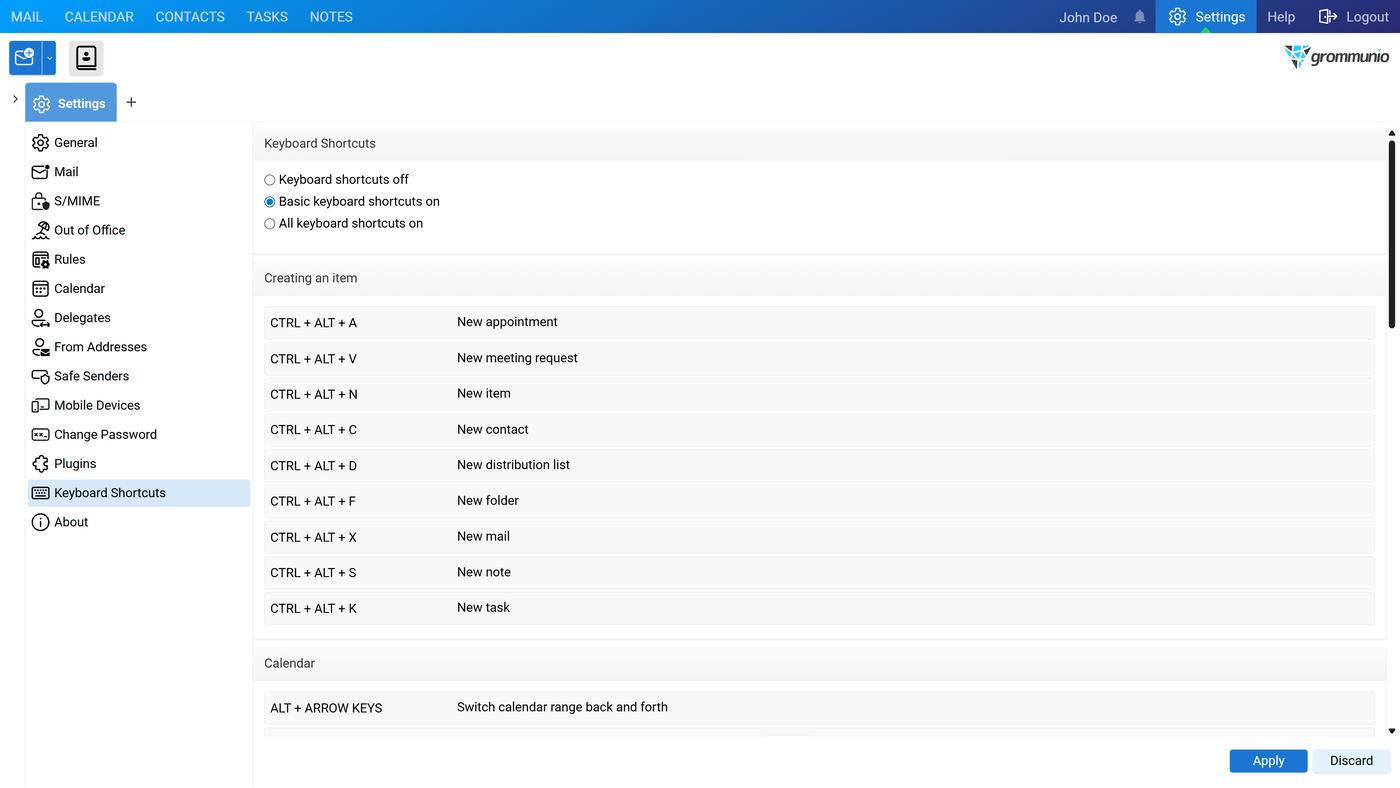The width and height of the screenshot is (1400, 788).
Task: Apply the settings changes
Action: [x=1268, y=761]
